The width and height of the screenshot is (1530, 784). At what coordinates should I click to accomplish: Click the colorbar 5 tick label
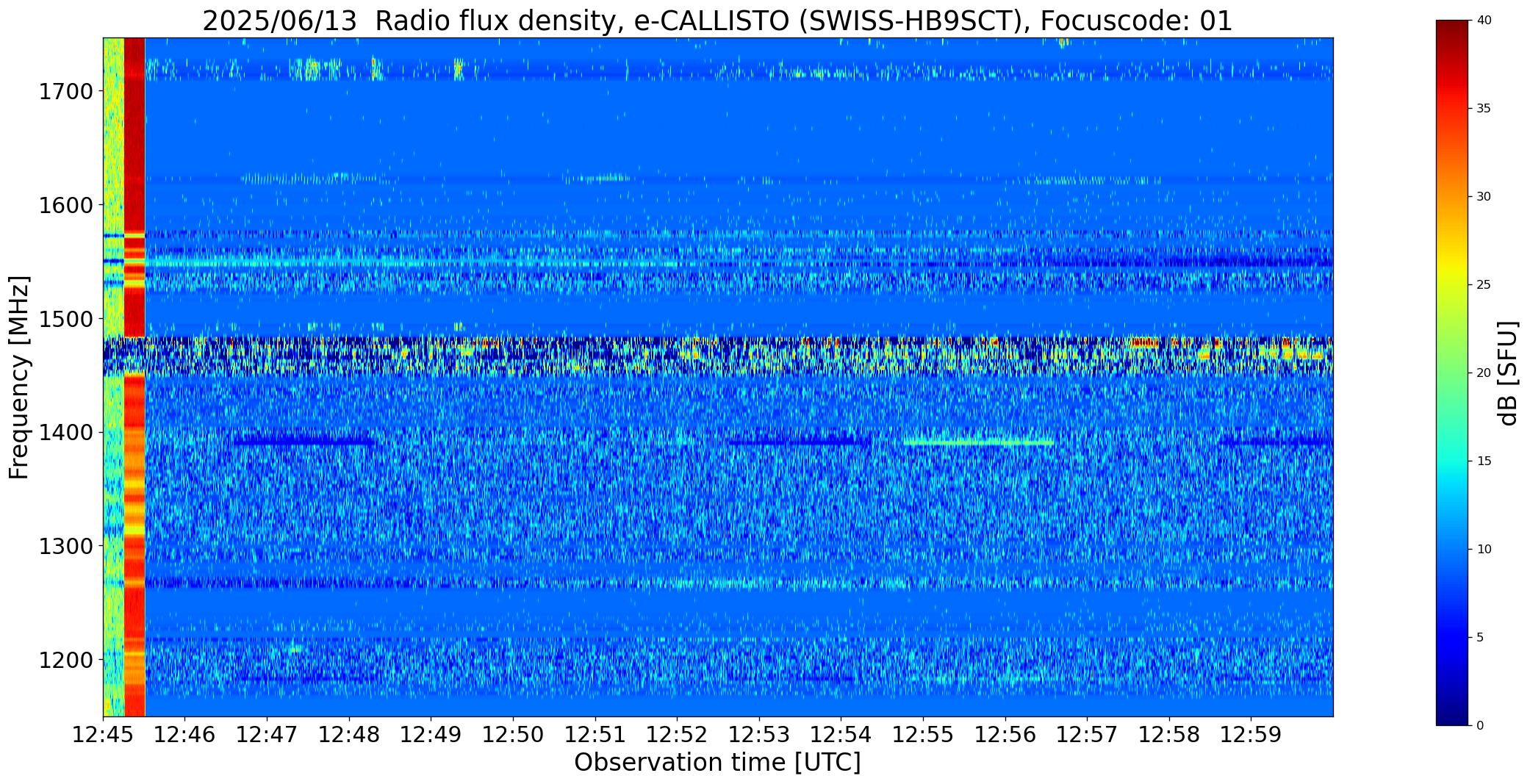pyautogui.click(x=1480, y=638)
